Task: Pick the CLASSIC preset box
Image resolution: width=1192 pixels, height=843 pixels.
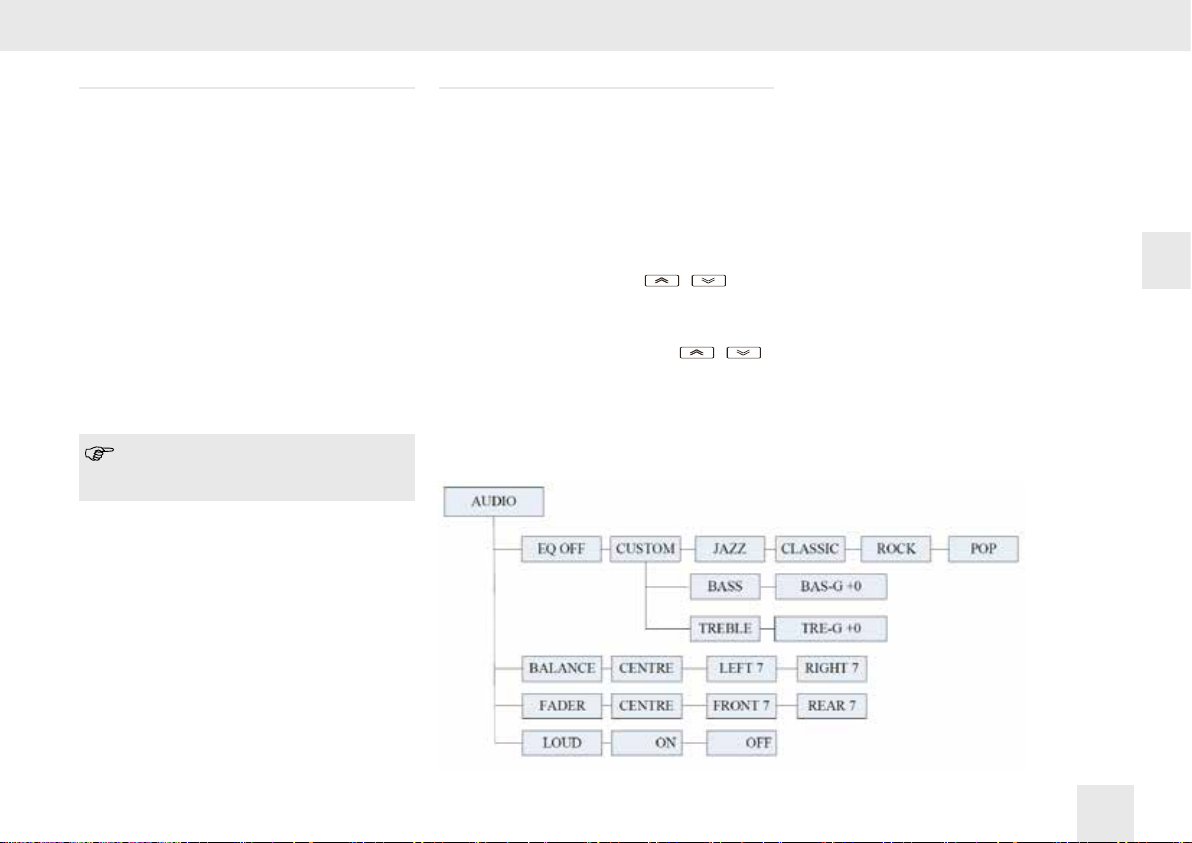Action: click(810, 549)
